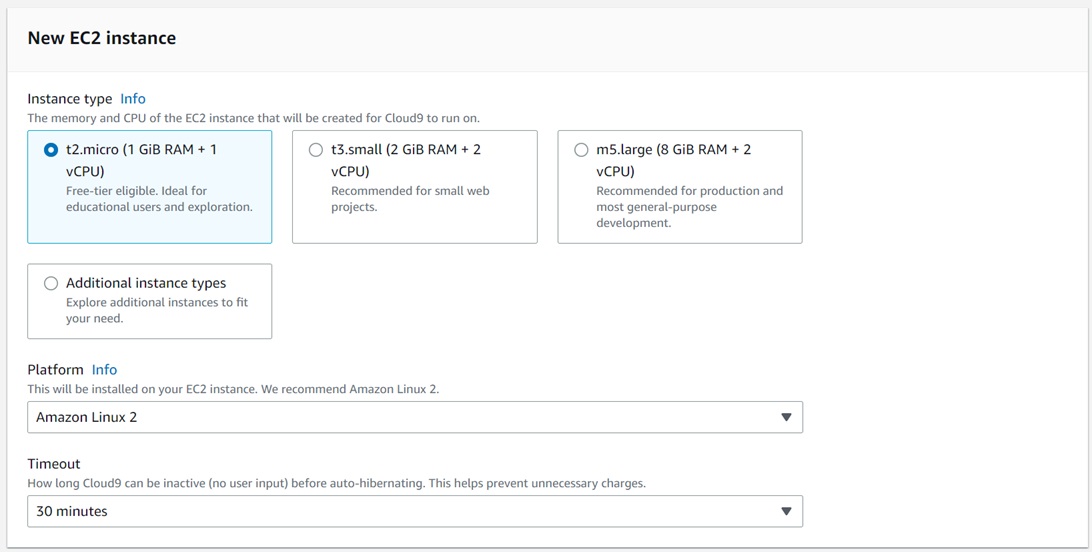Choose the t3.small instance radio button
The image size is (1092, 552).
(315, 150)
